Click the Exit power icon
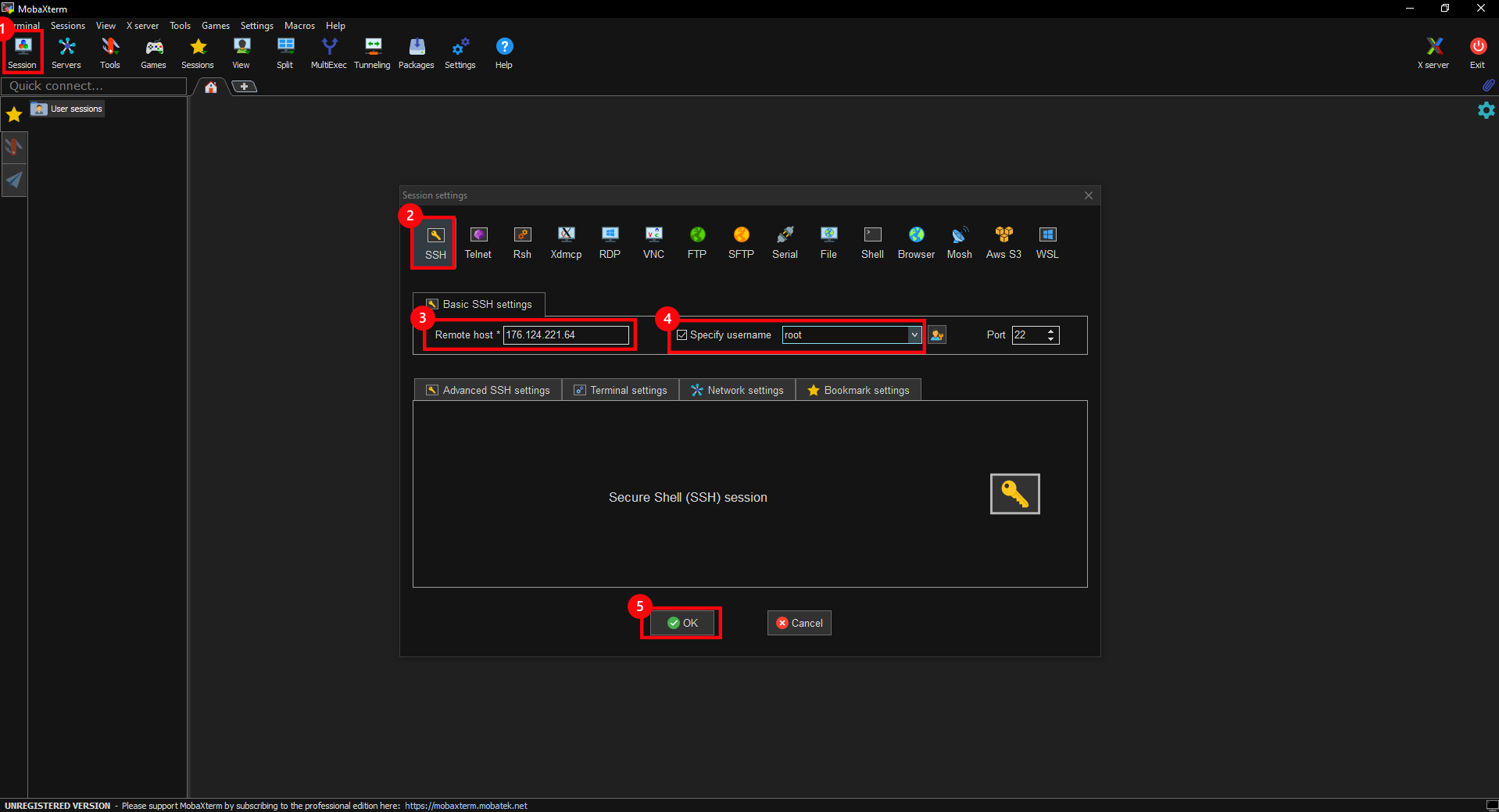 click(1477, 52)
